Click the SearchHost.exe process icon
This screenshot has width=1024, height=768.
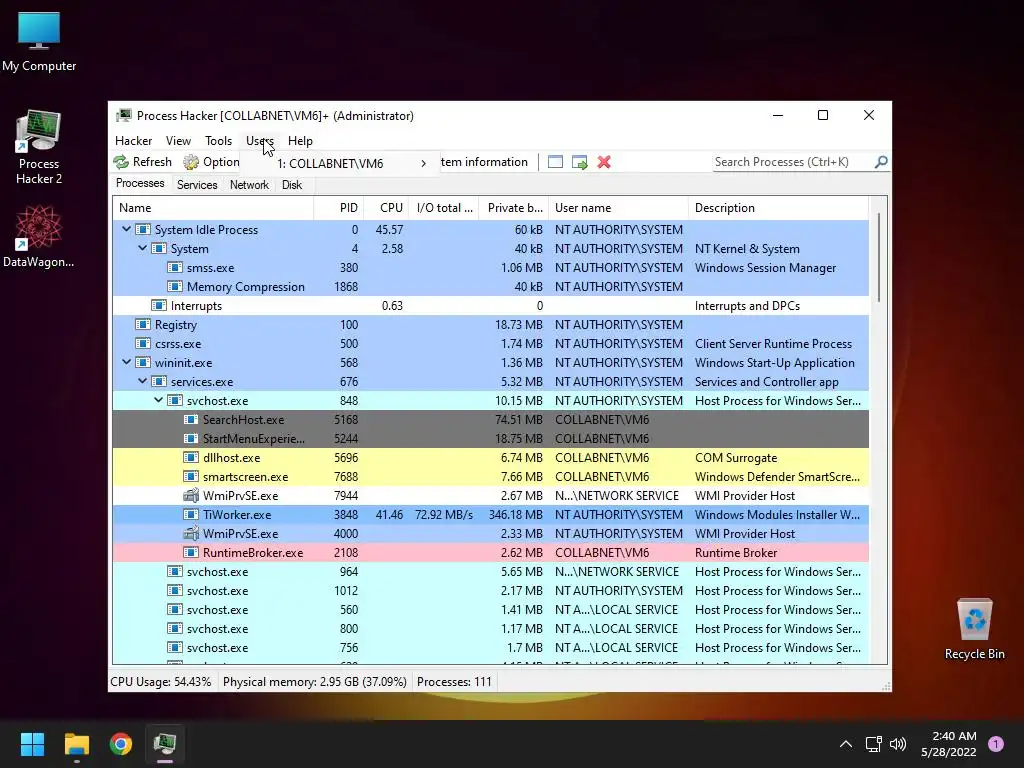[191, 419]
